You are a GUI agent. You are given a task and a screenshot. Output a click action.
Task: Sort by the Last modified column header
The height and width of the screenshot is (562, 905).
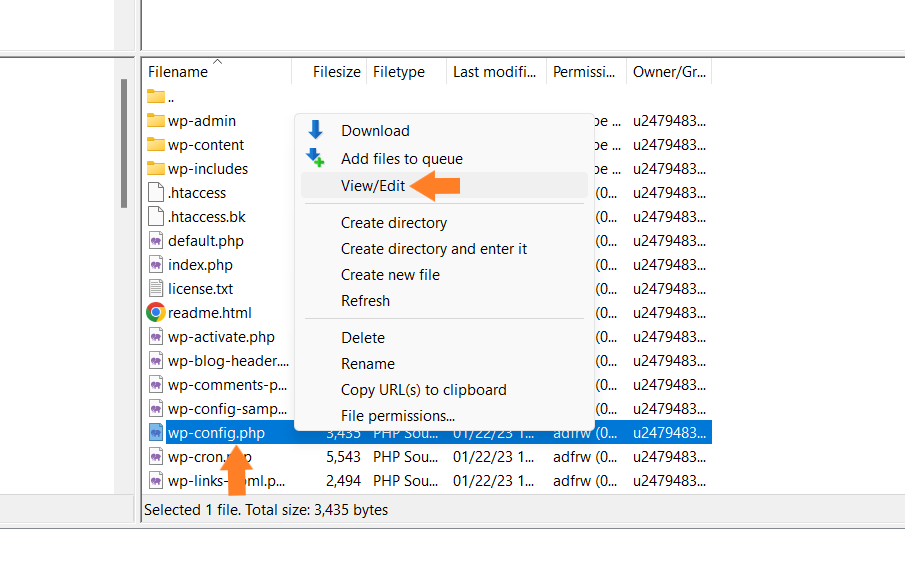(x=496, y=72)
